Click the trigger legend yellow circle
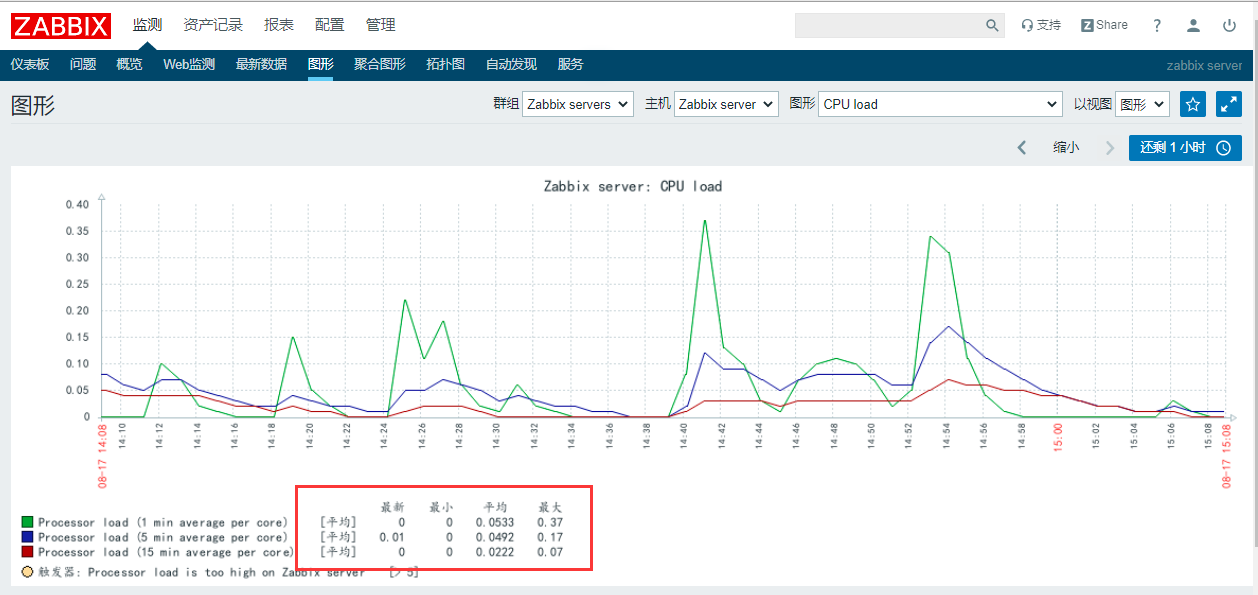1258x595 pixels. (x=28, y=572)
